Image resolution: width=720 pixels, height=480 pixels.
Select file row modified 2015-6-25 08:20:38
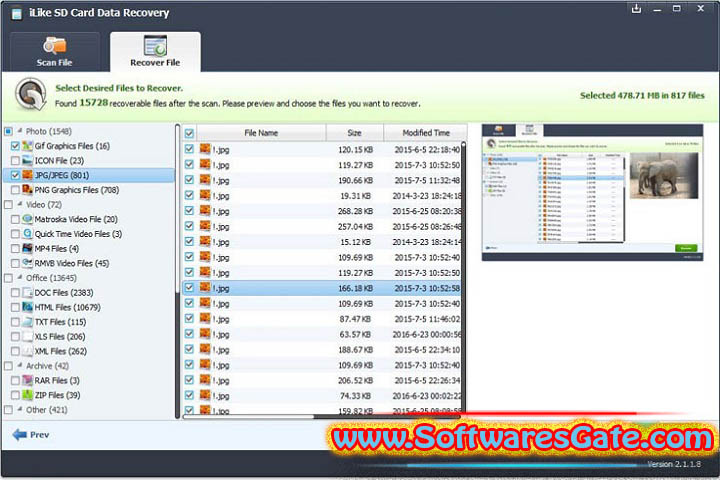click(322, 211)
